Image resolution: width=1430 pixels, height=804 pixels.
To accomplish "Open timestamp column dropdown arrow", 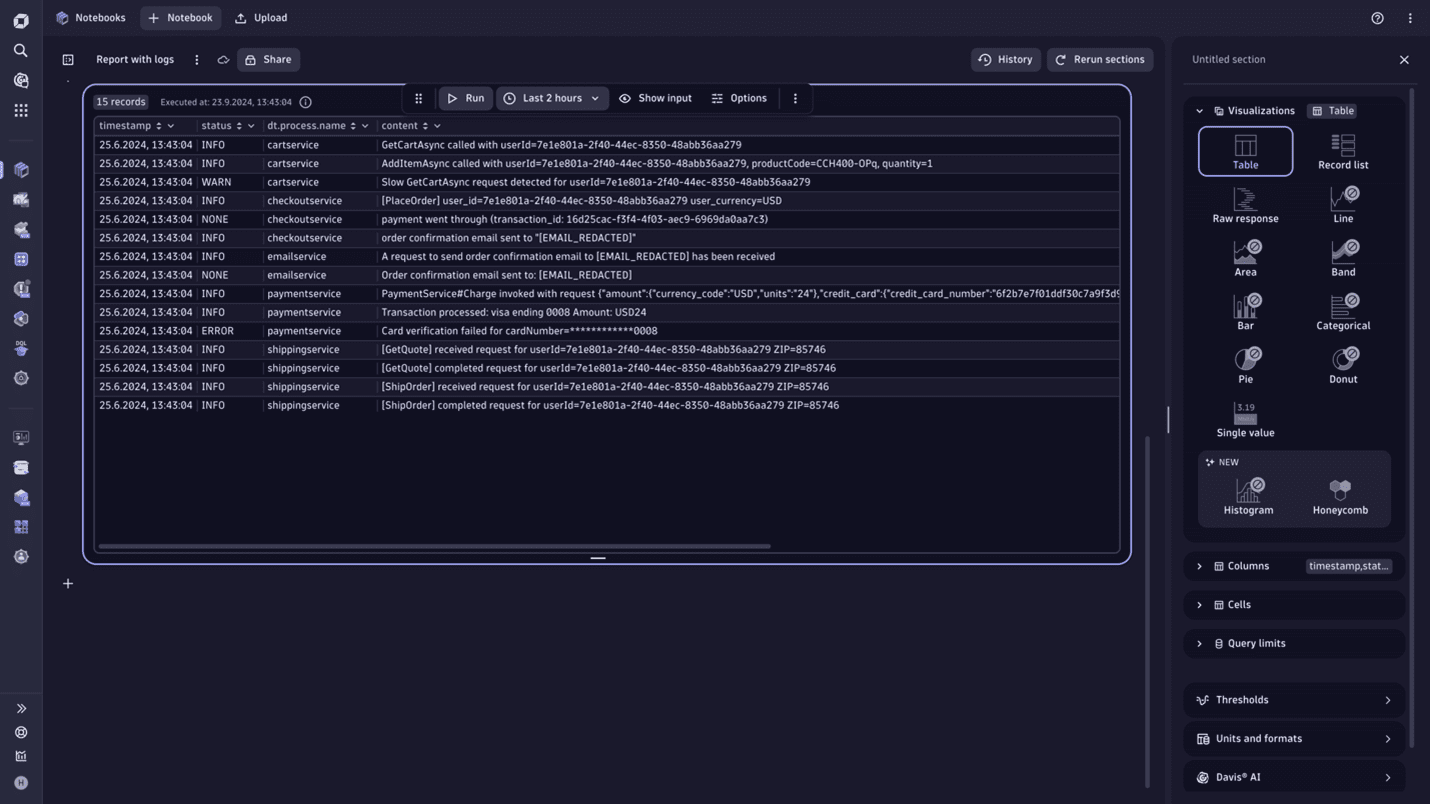I will [171, 126].
